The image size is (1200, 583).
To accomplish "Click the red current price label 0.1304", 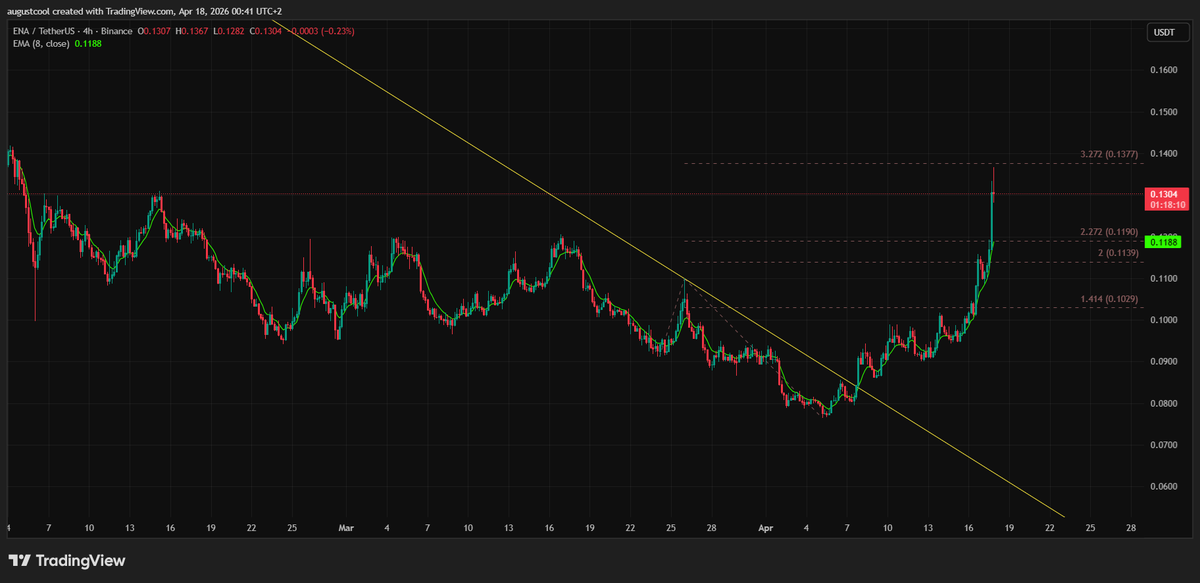I will pos(1167,198).
